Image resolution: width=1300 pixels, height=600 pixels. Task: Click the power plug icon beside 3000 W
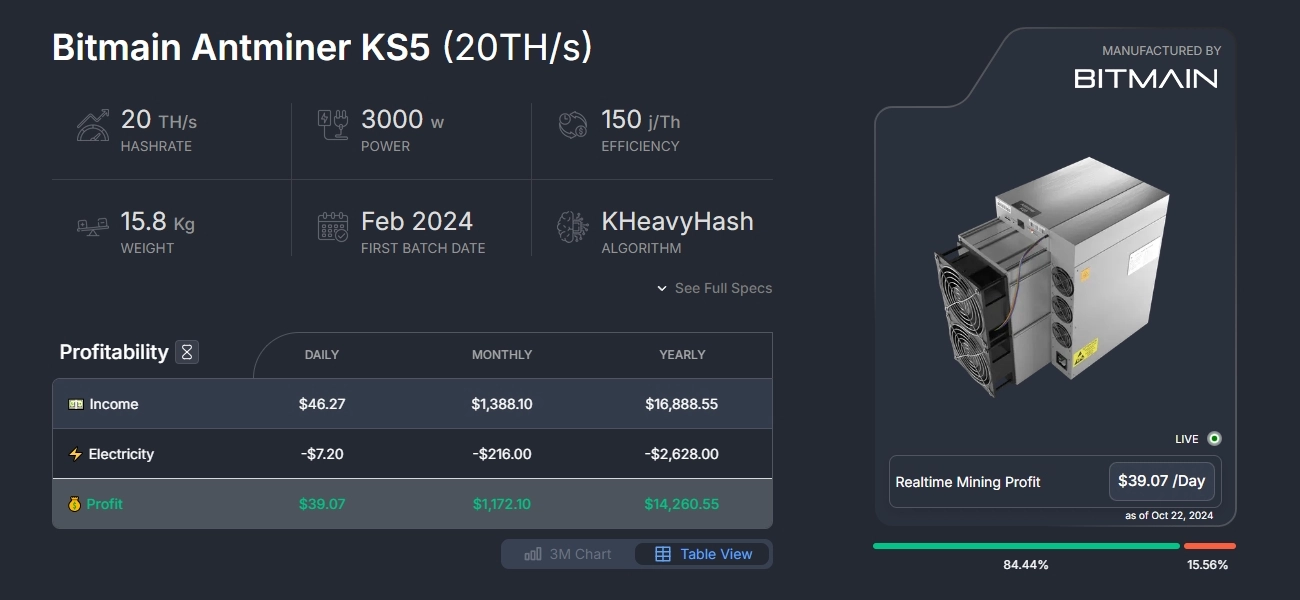[x=331, y=122]
